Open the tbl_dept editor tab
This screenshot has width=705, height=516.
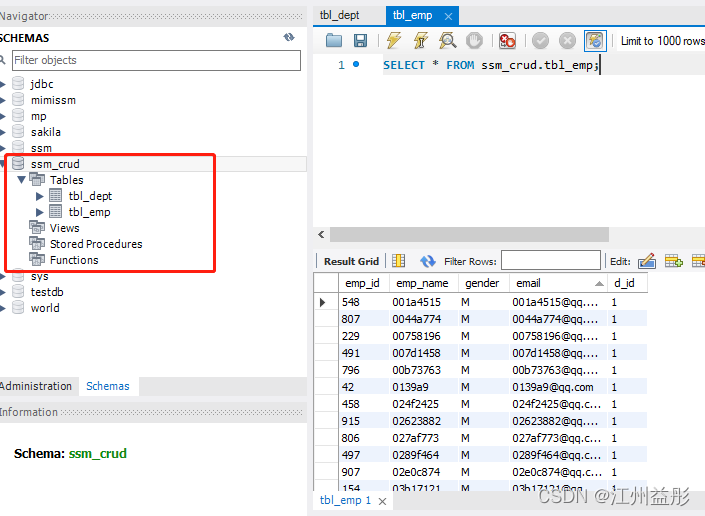coord(339,15)
